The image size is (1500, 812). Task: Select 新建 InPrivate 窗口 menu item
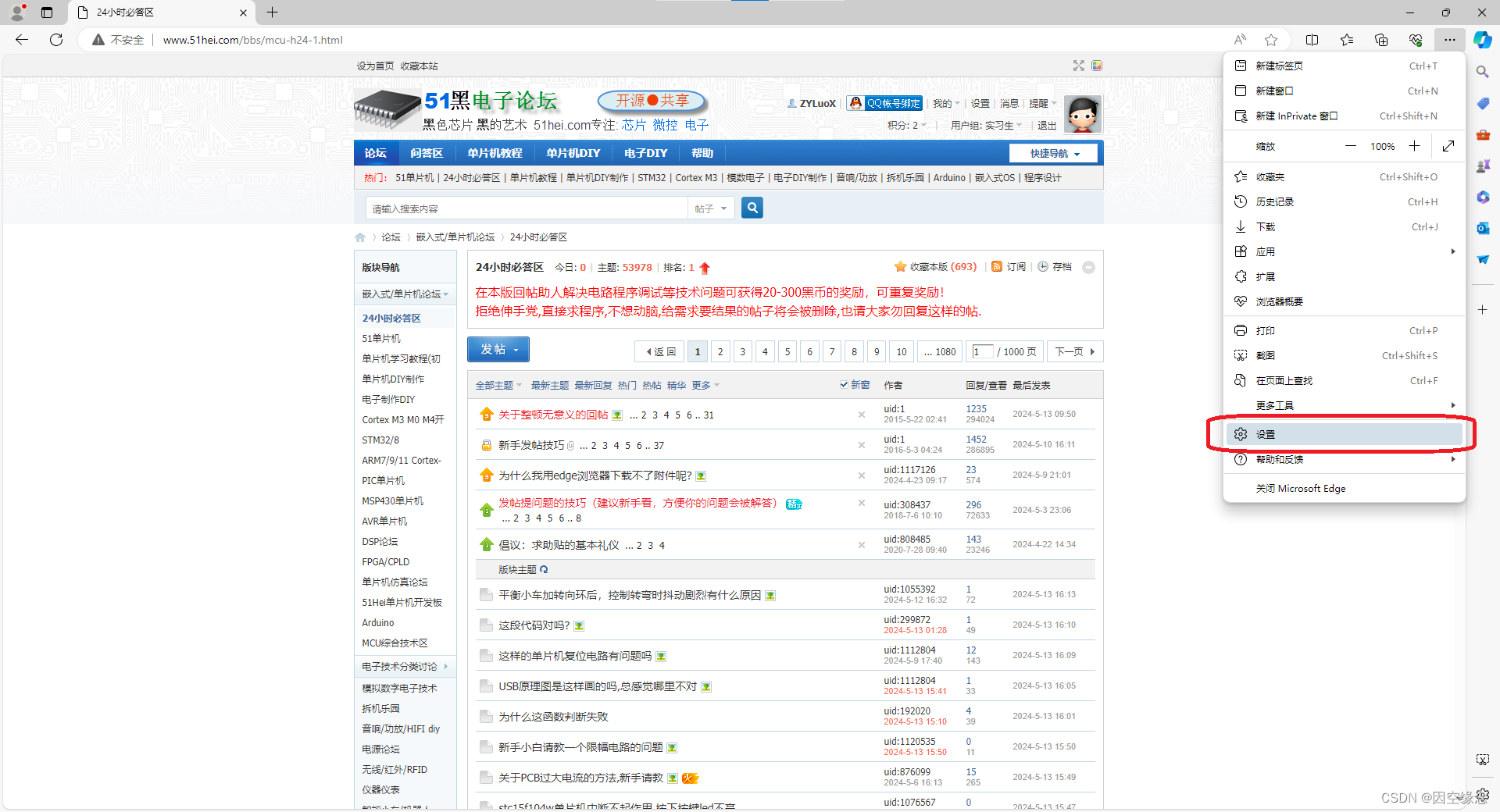pos(1344,116)
